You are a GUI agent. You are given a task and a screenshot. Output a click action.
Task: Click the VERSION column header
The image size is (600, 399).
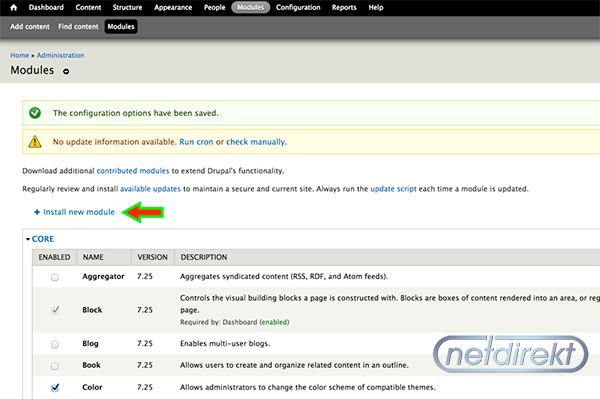tap(153, 257)
